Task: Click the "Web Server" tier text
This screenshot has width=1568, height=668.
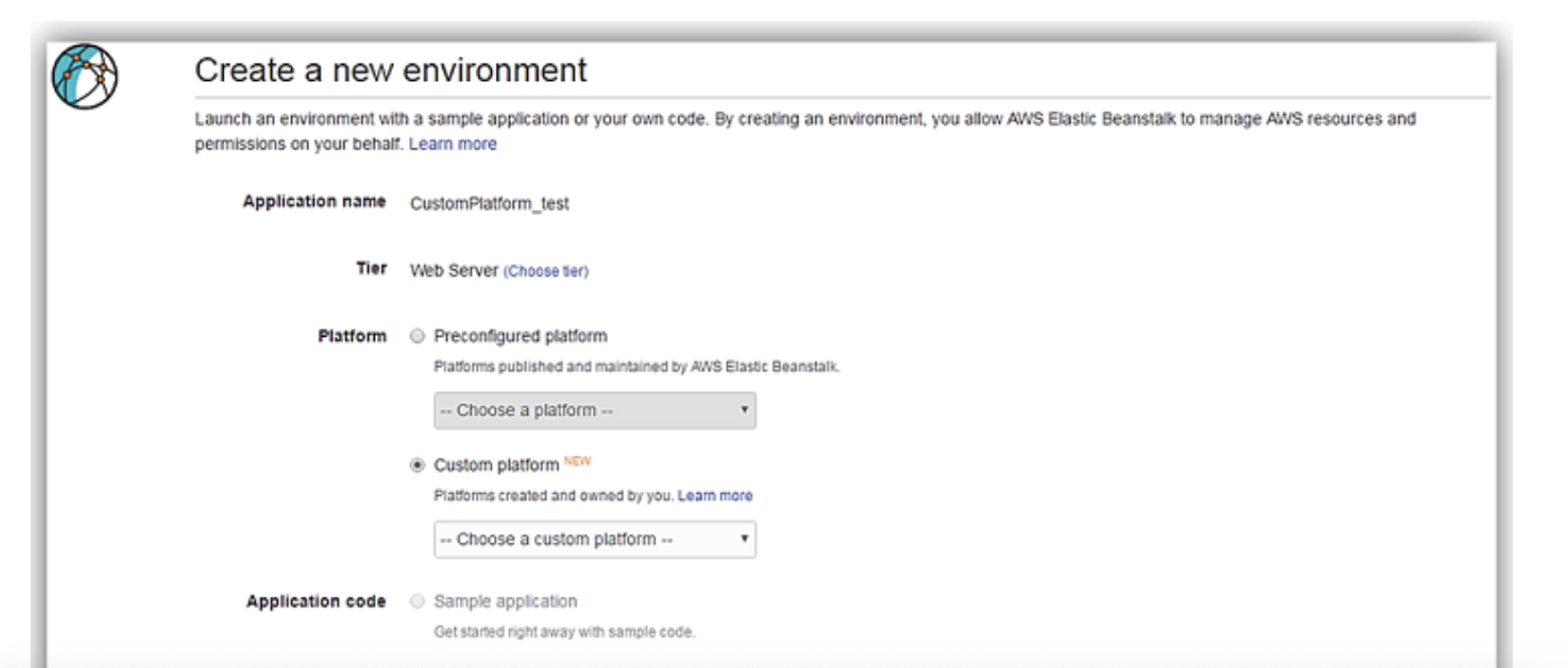Action: (x=454, y=270)
